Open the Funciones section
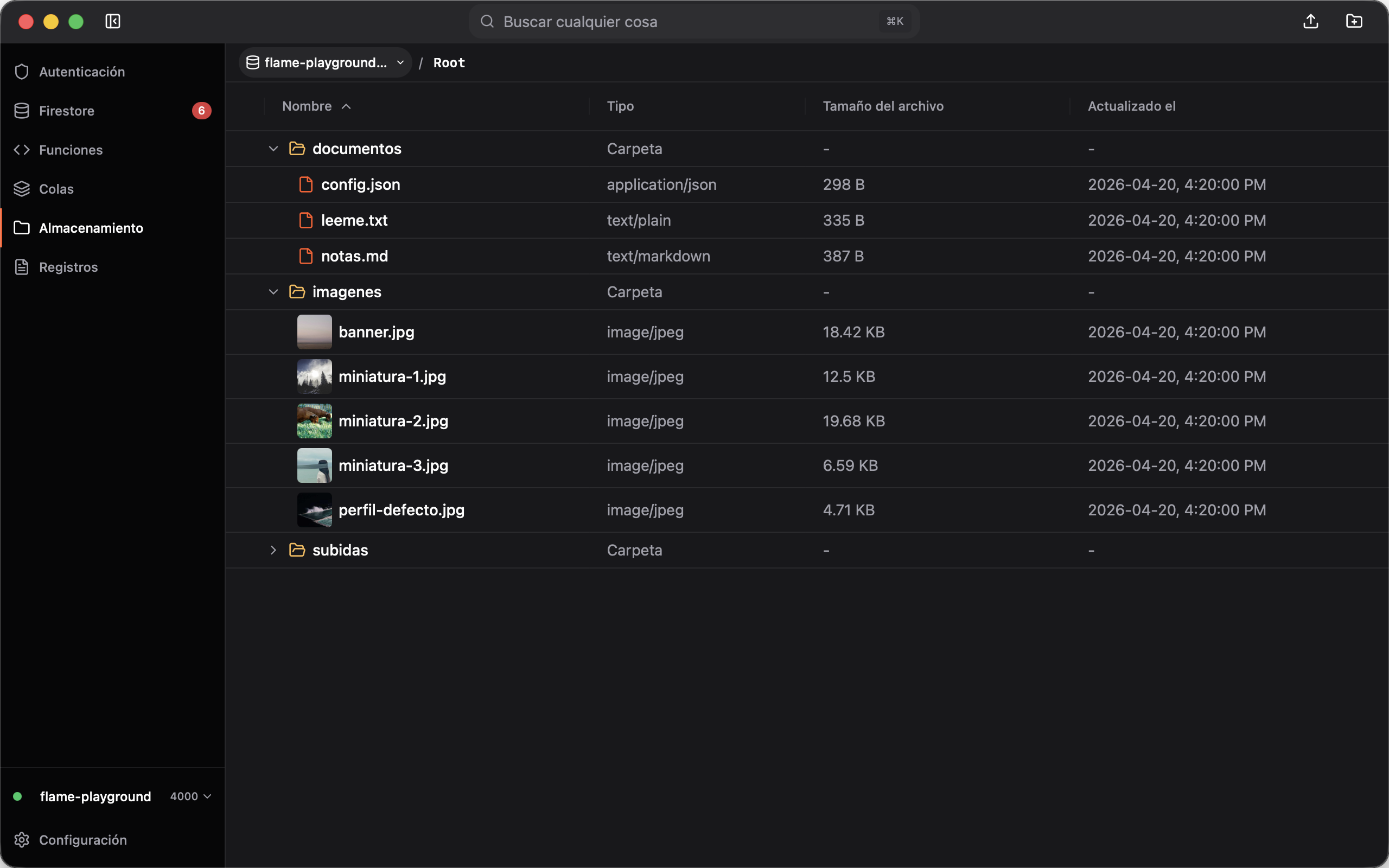Viewport: 1389px width, 868px height. tap(112, 150)
